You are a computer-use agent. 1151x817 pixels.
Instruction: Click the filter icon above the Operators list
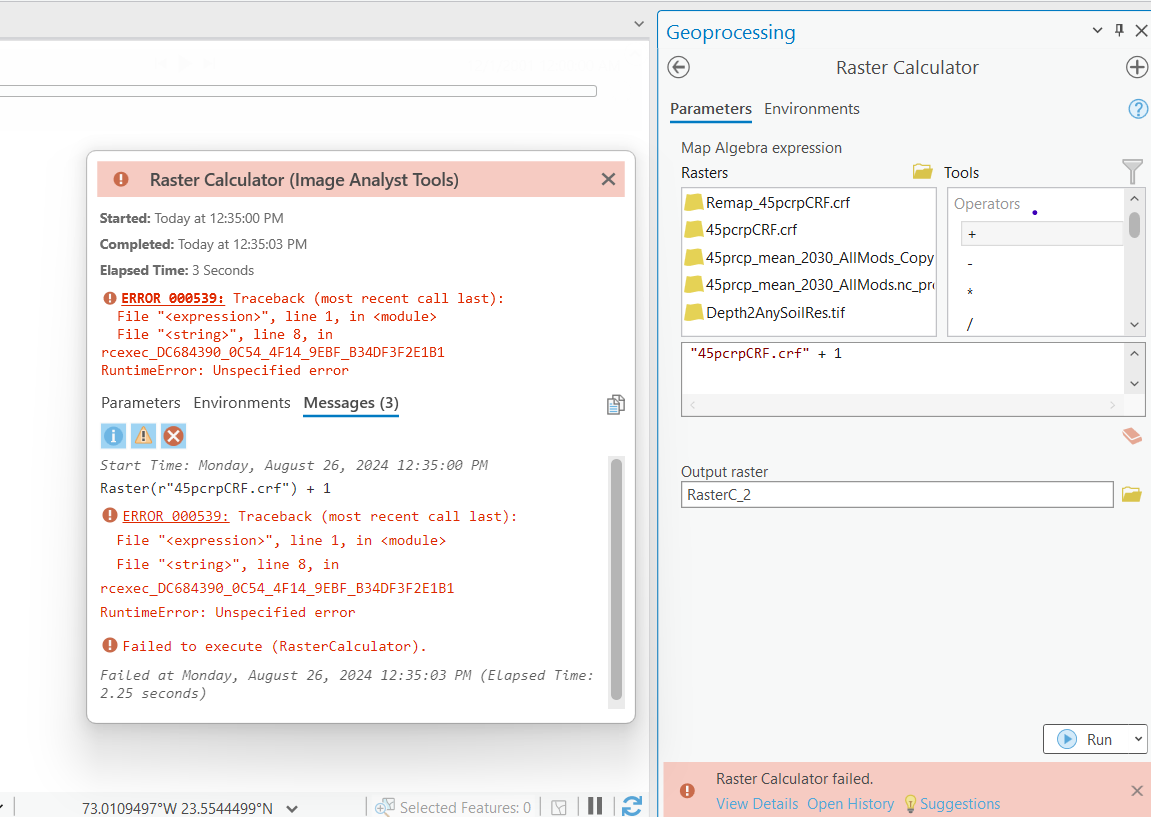(x=1132, y=171)
